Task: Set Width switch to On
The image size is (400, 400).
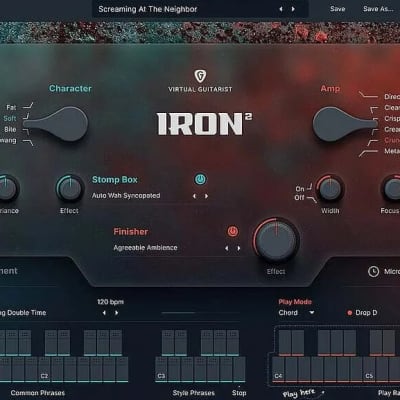Action: coord(300,189)
